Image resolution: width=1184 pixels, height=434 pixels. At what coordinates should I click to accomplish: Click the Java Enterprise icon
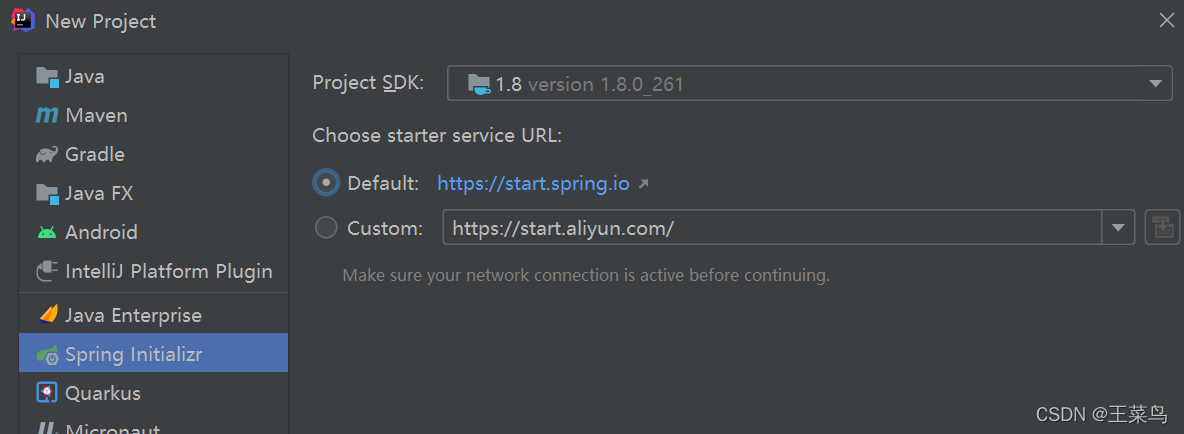[x=48, y=315]
